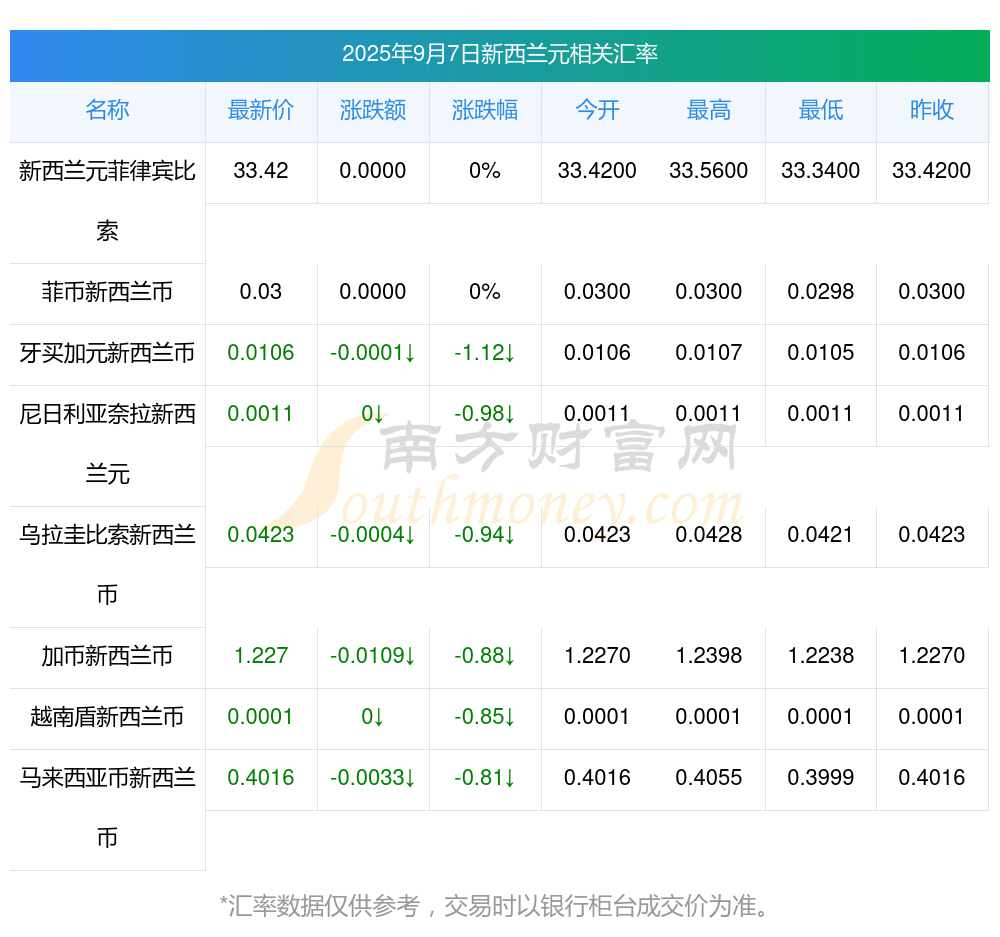Select the 乌拉圭比索新西兰币 row name

pos(107,564)
